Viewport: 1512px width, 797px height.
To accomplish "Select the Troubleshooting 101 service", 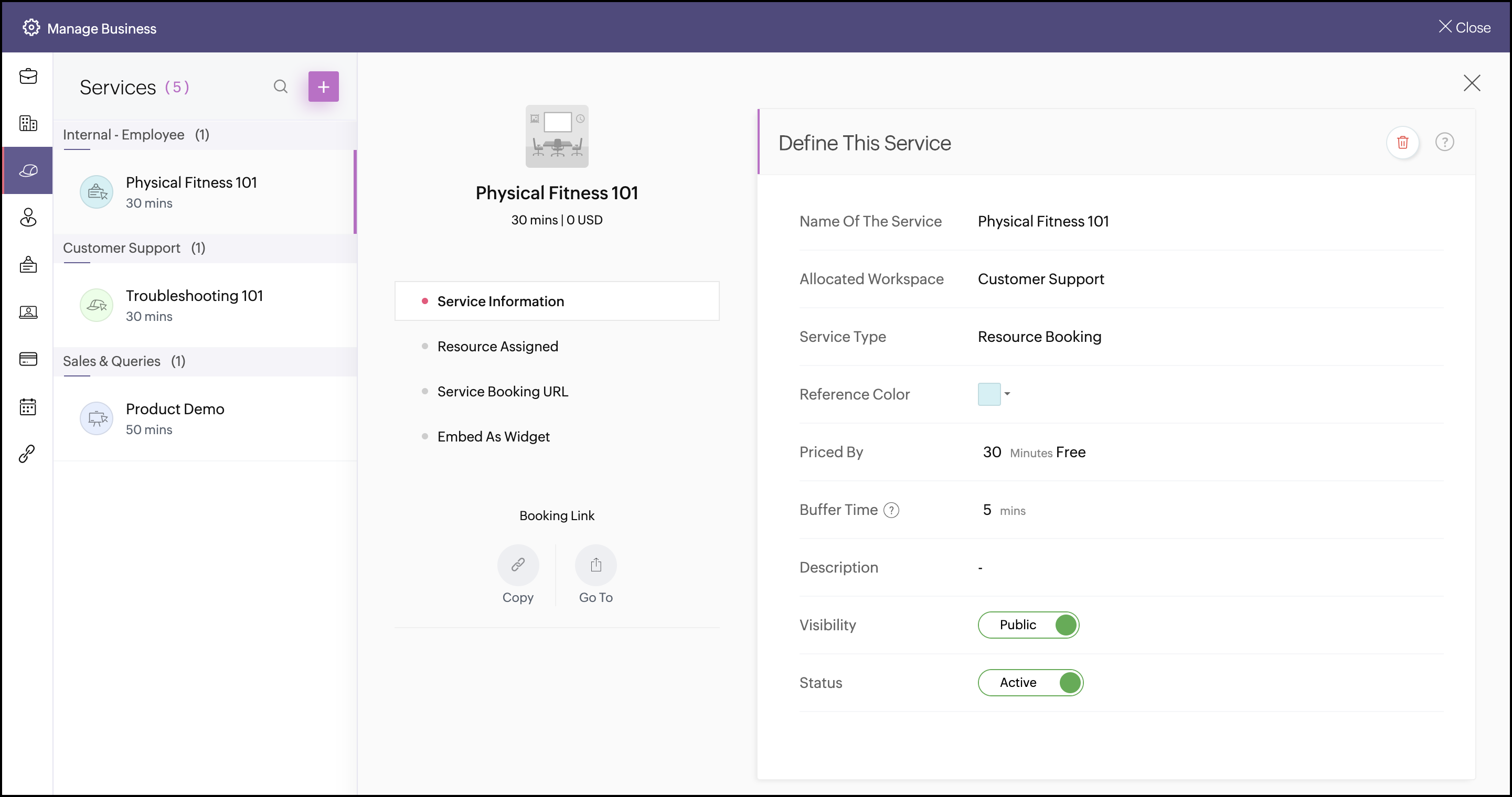I will [194, 305].
